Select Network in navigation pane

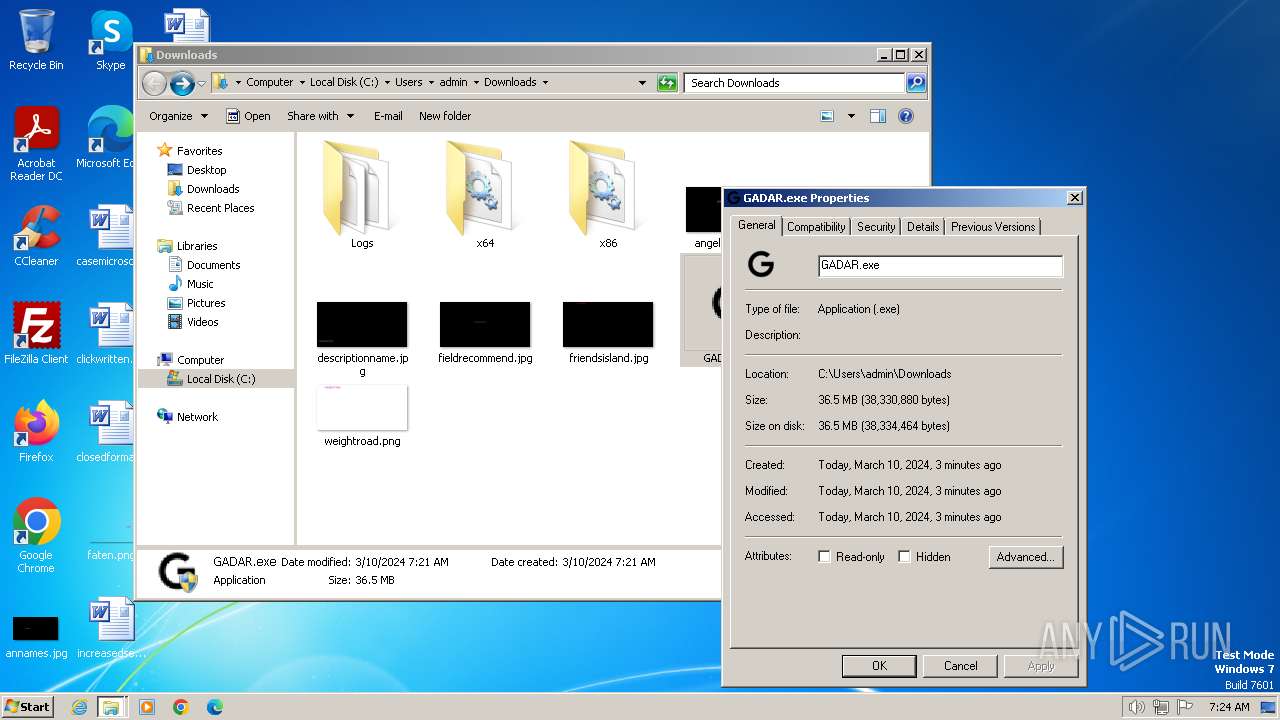(197, 417)
